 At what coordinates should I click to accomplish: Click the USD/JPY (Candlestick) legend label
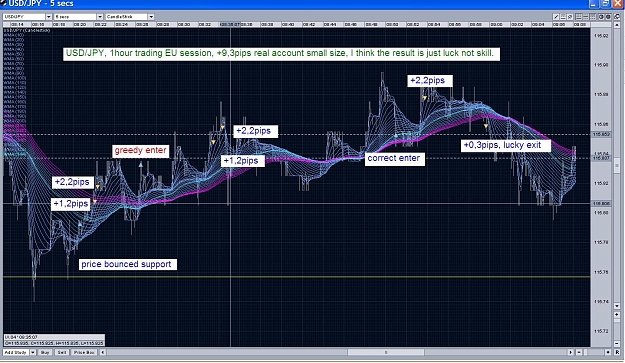(x=26, y=30)
